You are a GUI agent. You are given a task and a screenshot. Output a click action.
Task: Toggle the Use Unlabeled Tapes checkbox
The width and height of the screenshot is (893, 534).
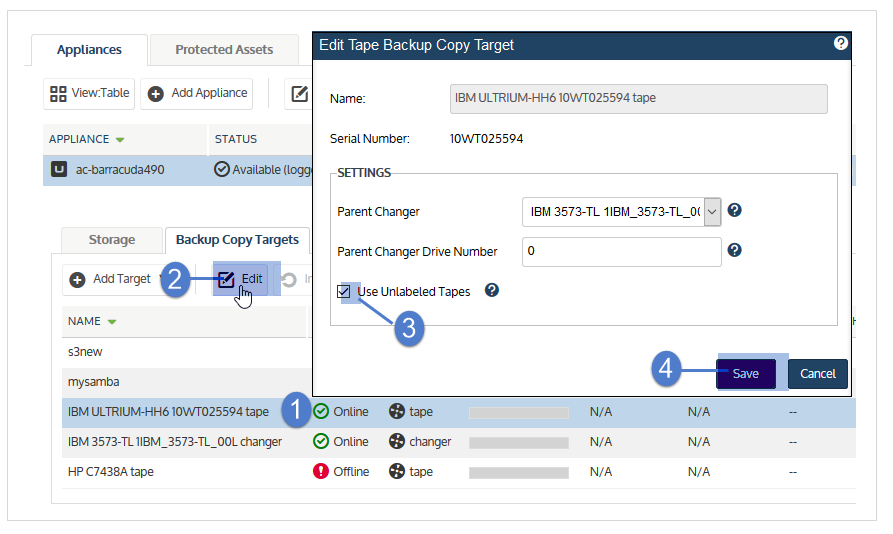pos(343,291)
